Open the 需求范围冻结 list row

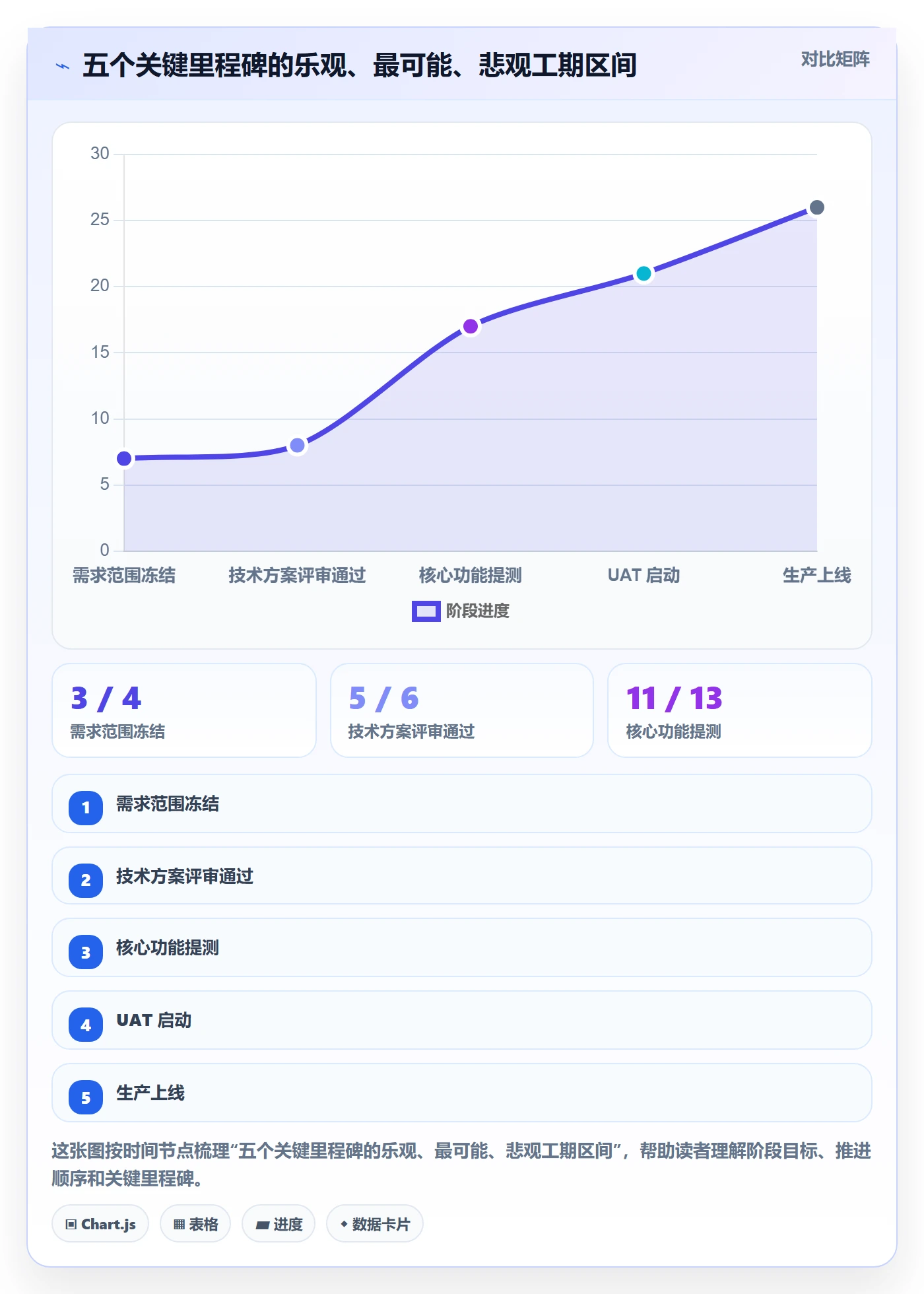pyautogui.click(x=462, y=803)
